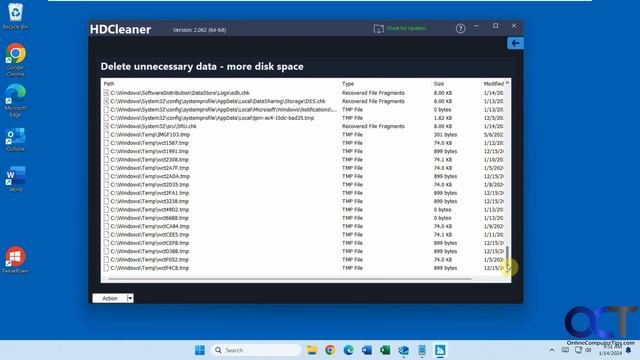Open Edge from the taskbar
Viewport: 640px width, 360px height.
pos(349,350)
